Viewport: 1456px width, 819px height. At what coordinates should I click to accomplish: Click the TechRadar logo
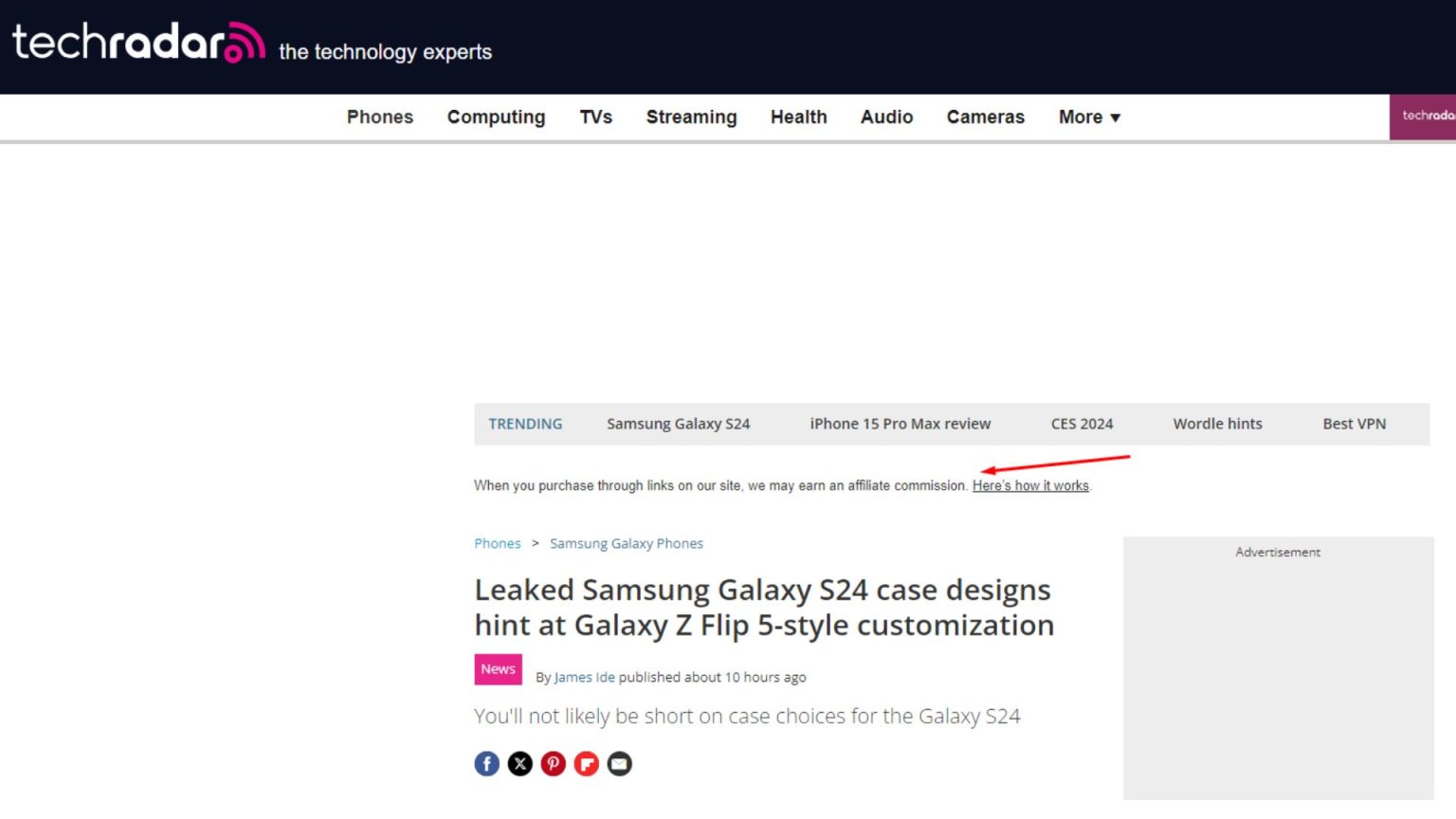click(x=138, y=43)
